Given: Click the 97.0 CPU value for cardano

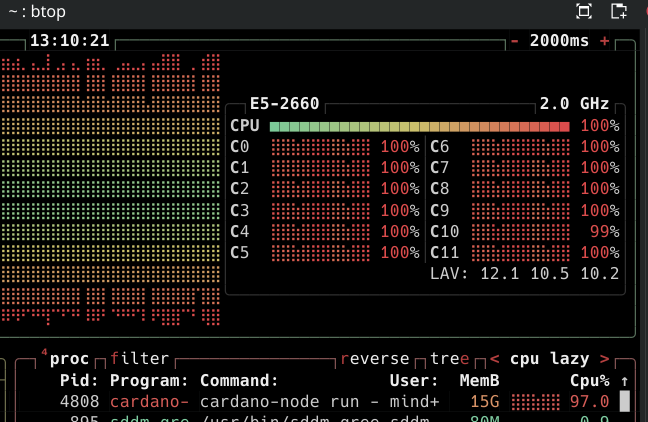Looking at the screenshot, I should pyautogui.click(x=590, y=401).
